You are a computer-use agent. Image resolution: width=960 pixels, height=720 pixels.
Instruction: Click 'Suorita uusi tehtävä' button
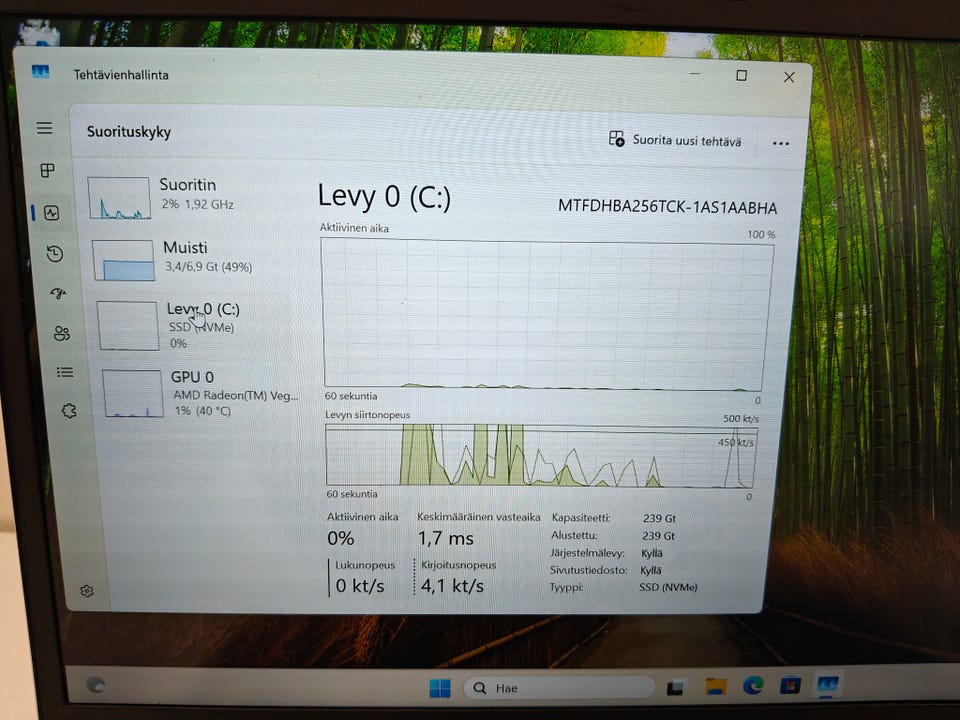[x=675, y=140]
